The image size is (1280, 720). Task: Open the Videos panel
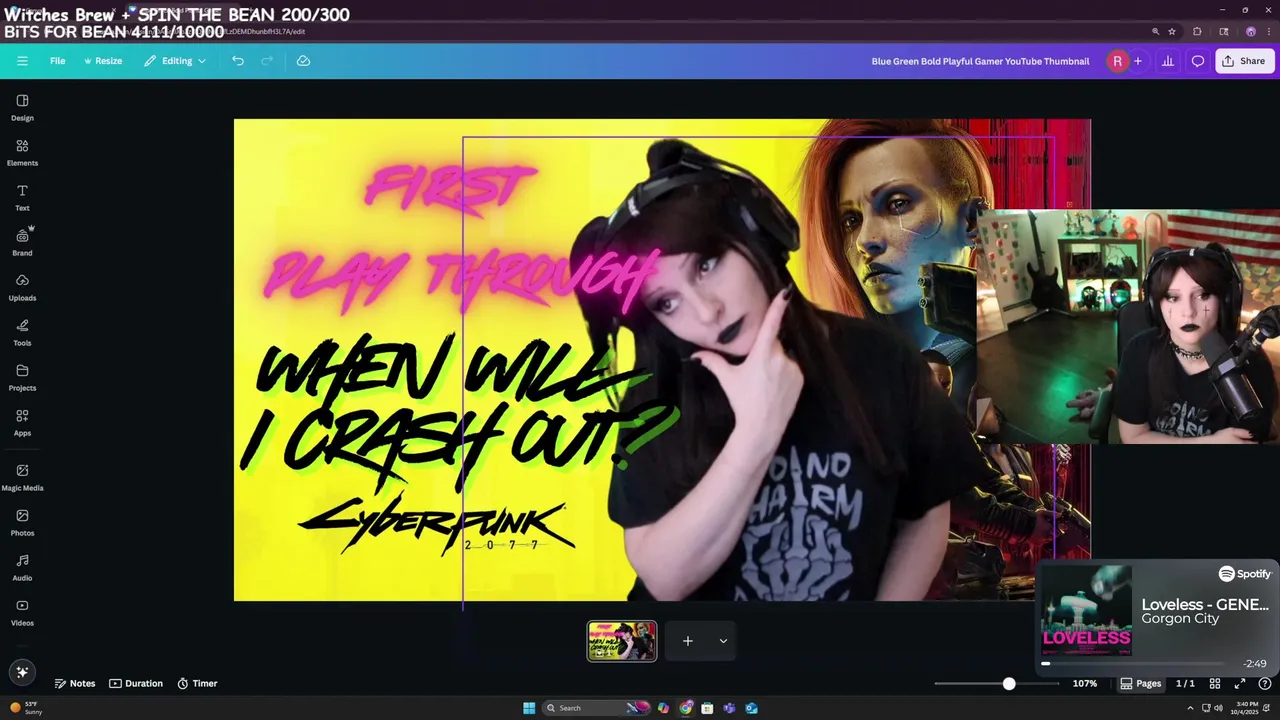pos(22,613)
